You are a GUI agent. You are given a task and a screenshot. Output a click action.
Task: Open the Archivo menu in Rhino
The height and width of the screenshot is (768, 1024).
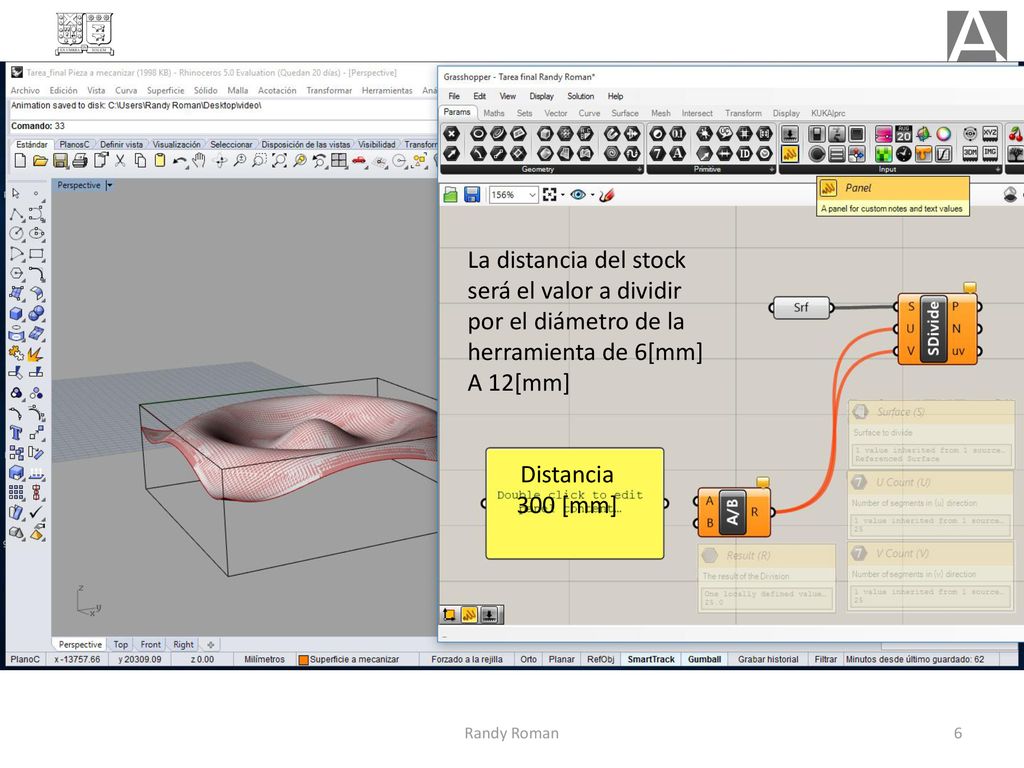25,91
